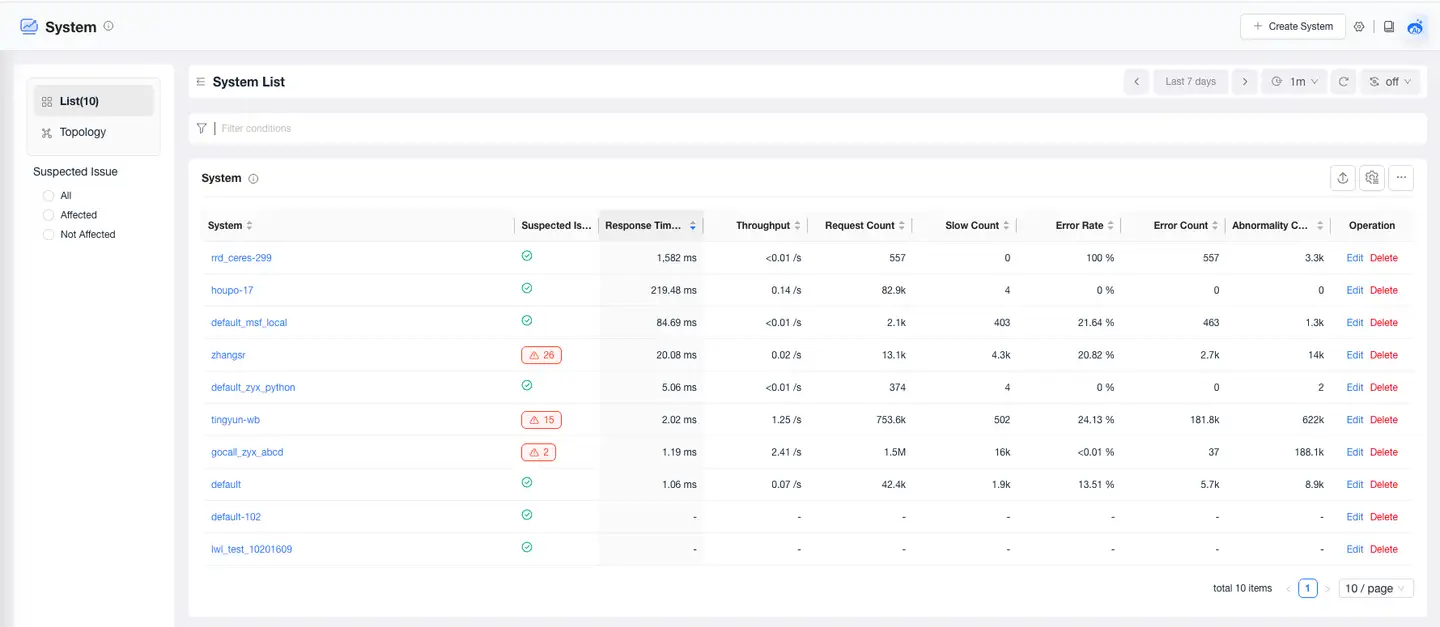The height and width of the screenshot is (627, 1440).
Task: Select the All suspected issue radio
Action: (x=49, y=196)
